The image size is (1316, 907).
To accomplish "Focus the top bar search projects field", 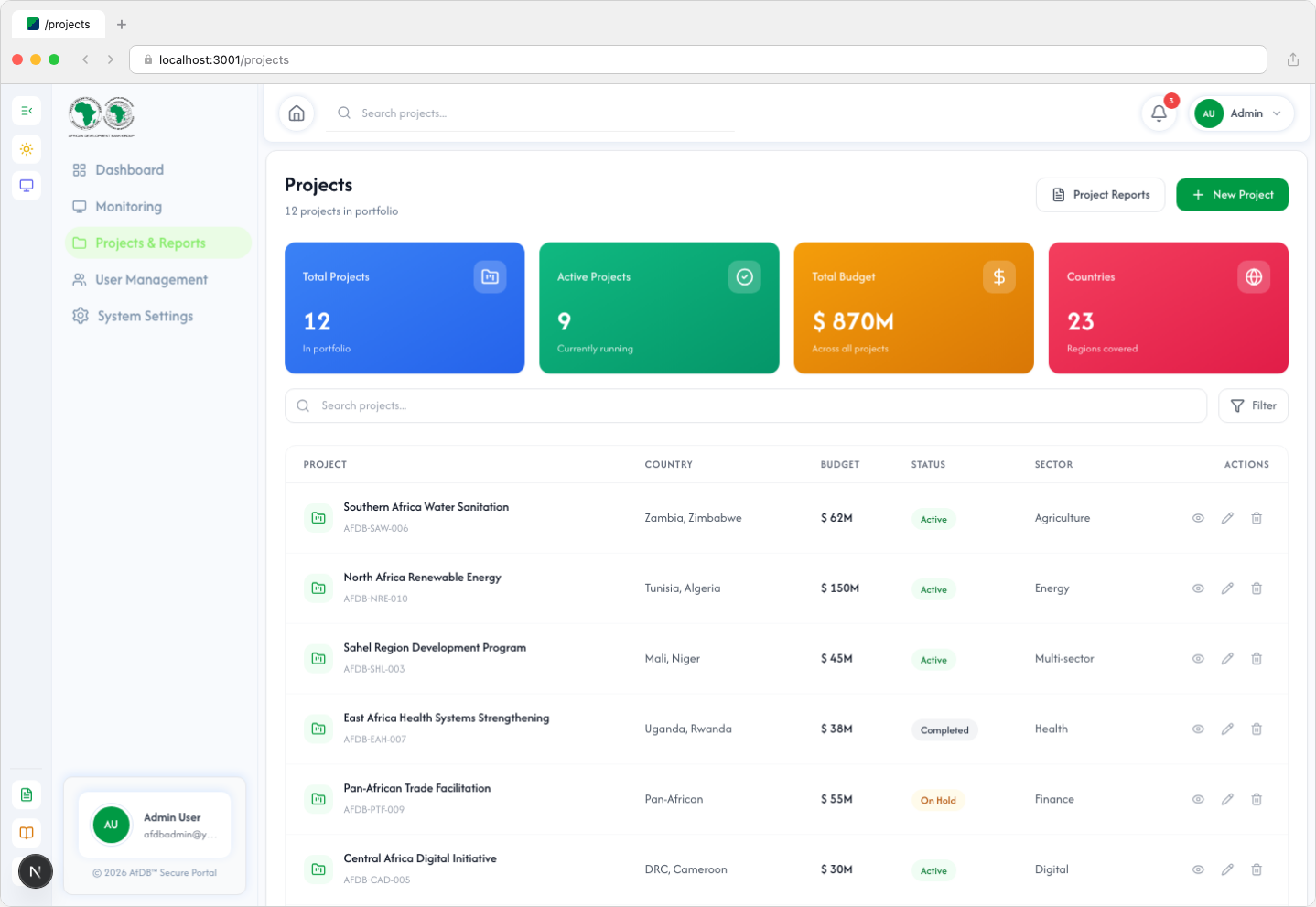I will point(531,113).
